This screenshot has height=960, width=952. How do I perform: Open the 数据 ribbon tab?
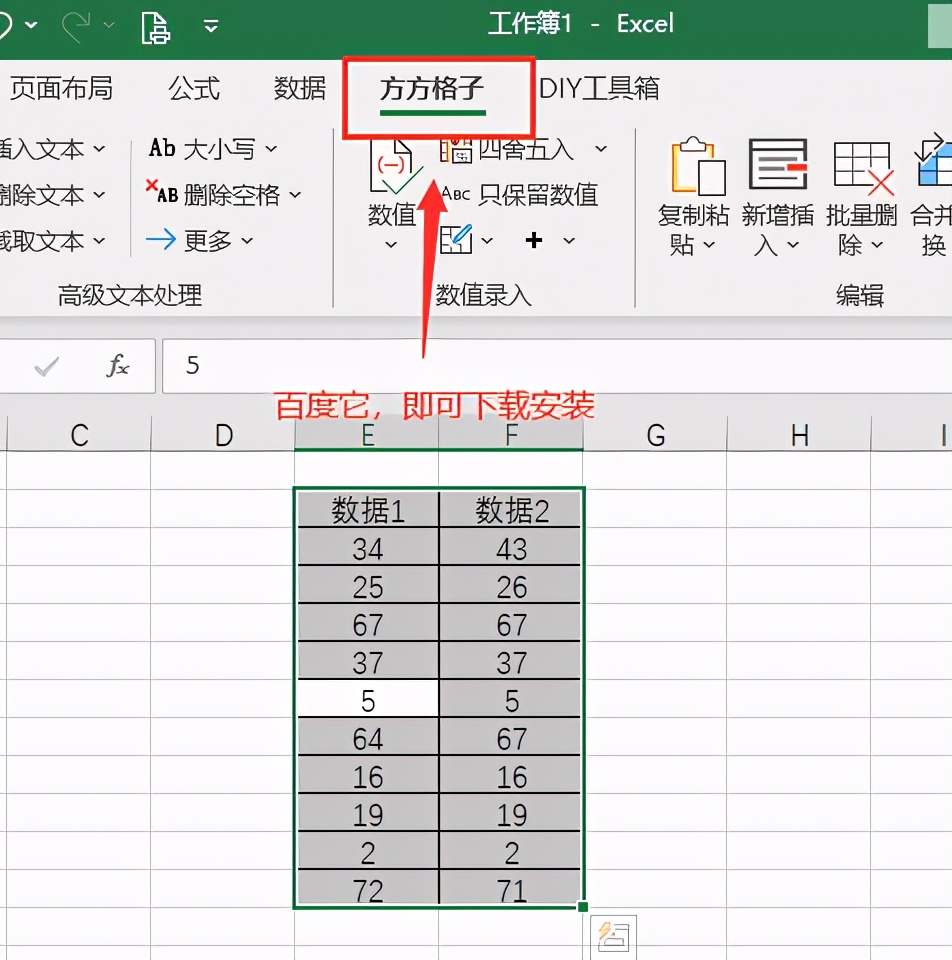299,89
